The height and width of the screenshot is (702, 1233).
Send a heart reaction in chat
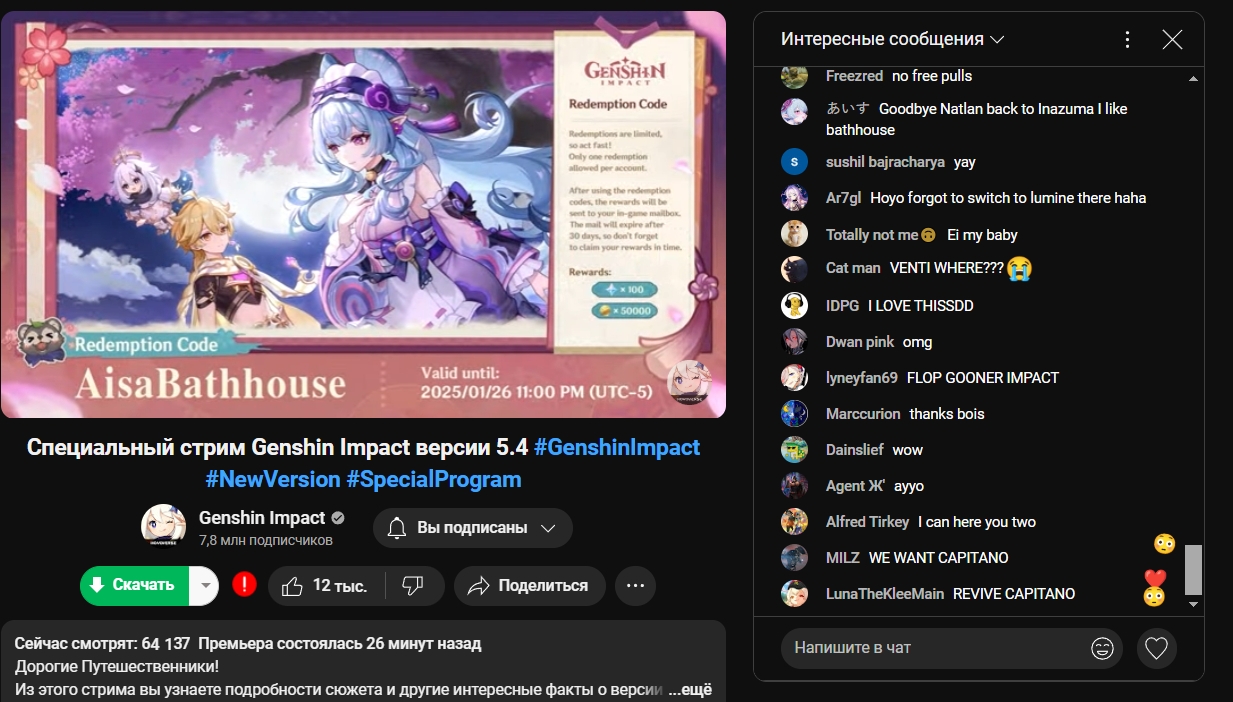1156,648
